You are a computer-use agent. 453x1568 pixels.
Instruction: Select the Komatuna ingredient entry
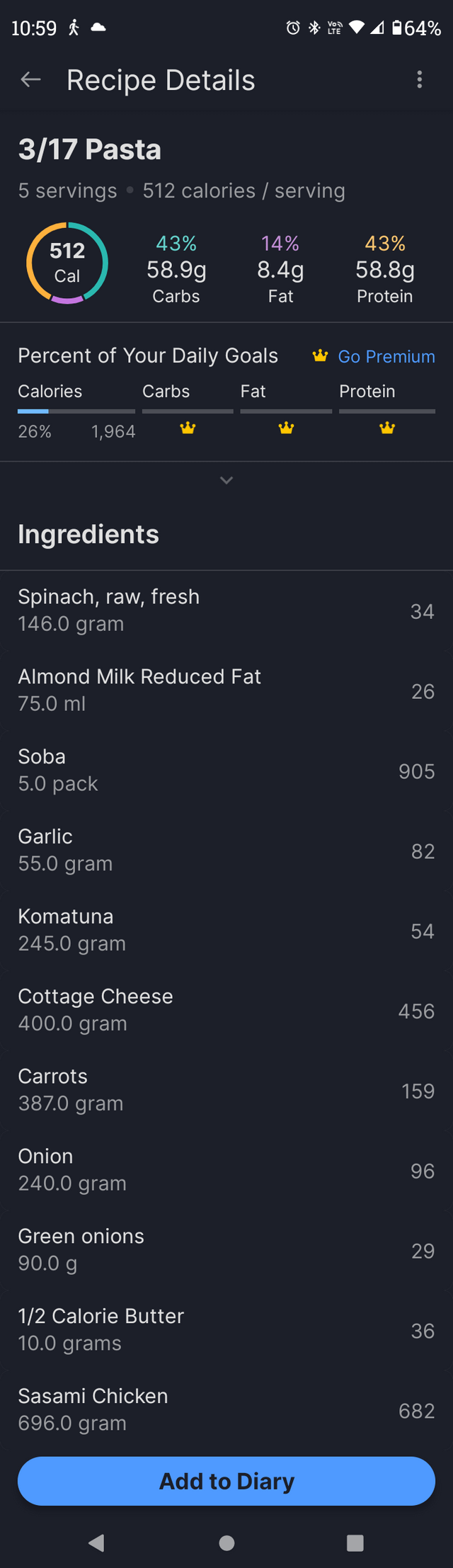point(226,931)
